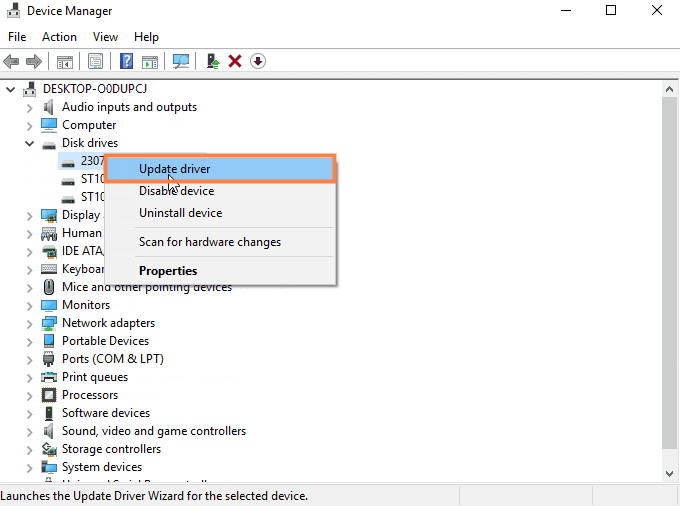Click the Processors chip icon
The image size is (680, 506).
coord(49,395)
